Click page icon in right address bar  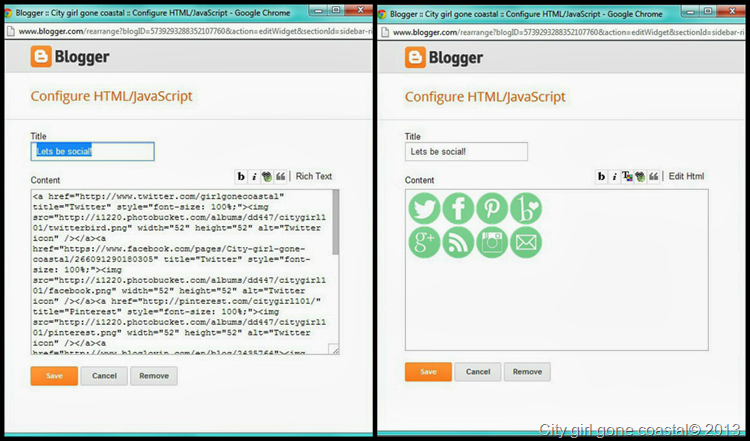coord(385,32)
